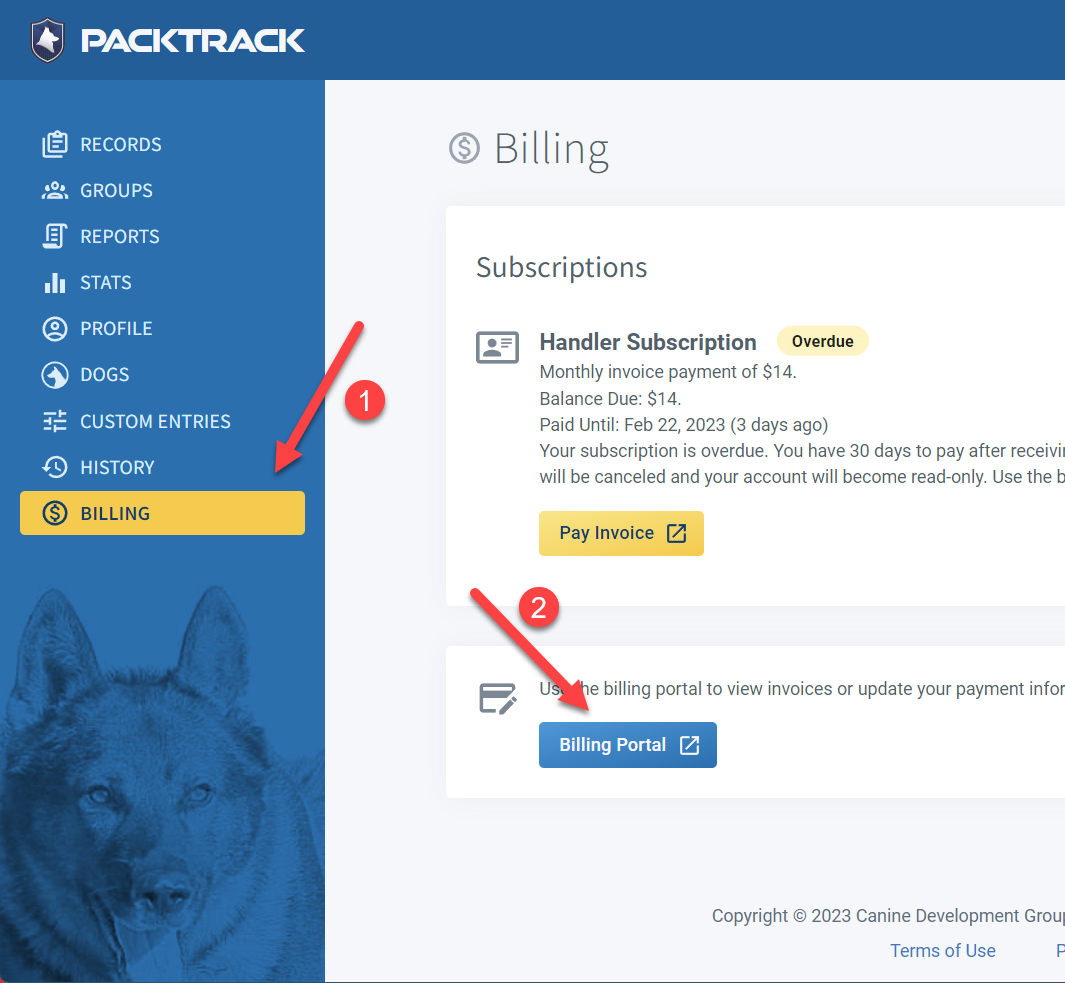This screenshot has height=983, width=1065.
Task: Click the PackTrack shield logo icon
Action: point(48,40)
